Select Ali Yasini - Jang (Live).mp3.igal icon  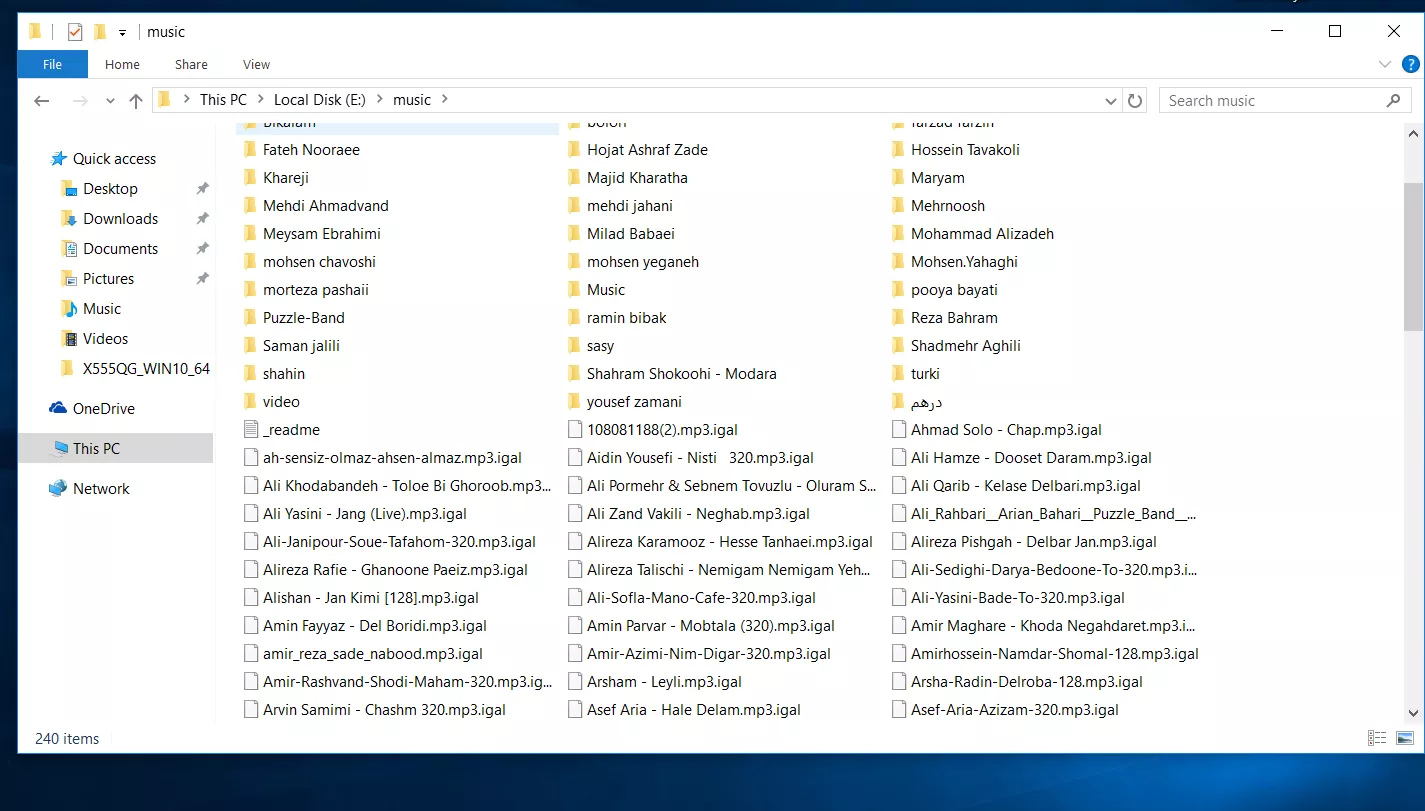tap(250, 513)
